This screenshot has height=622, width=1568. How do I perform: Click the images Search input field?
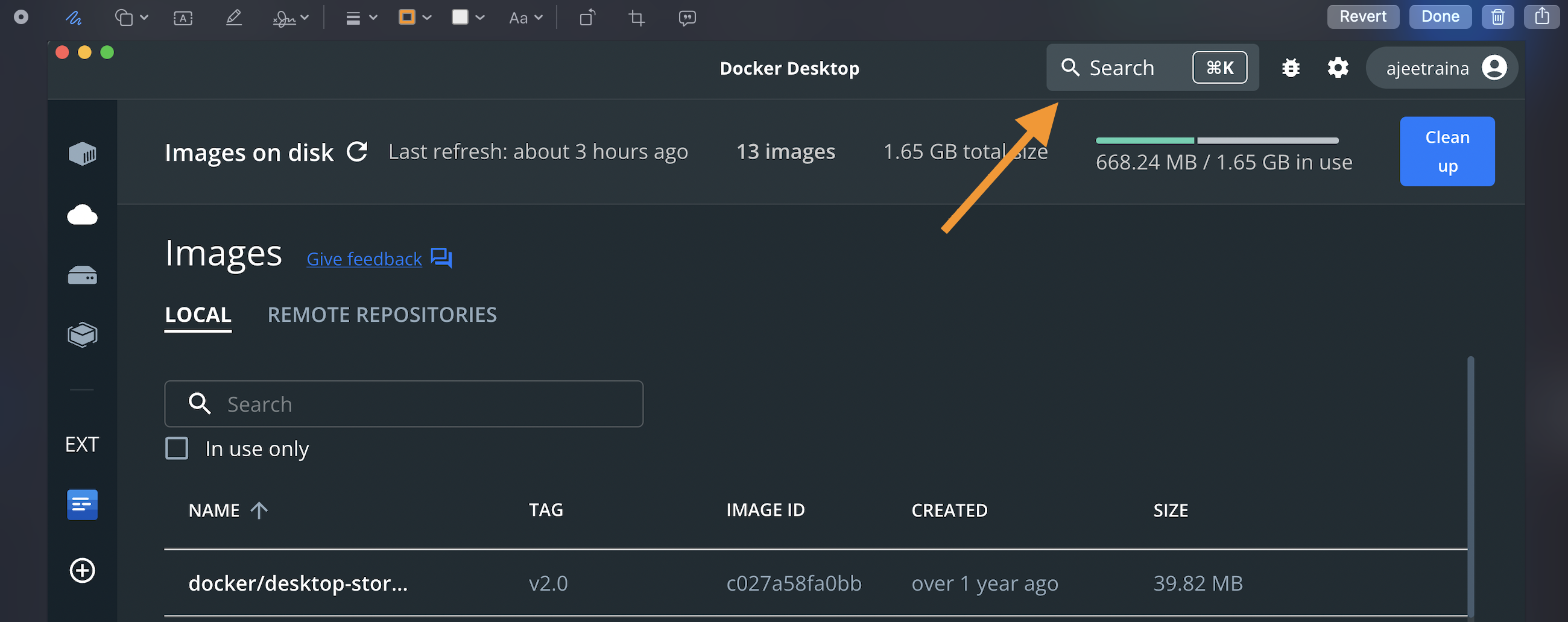(403, 404)
